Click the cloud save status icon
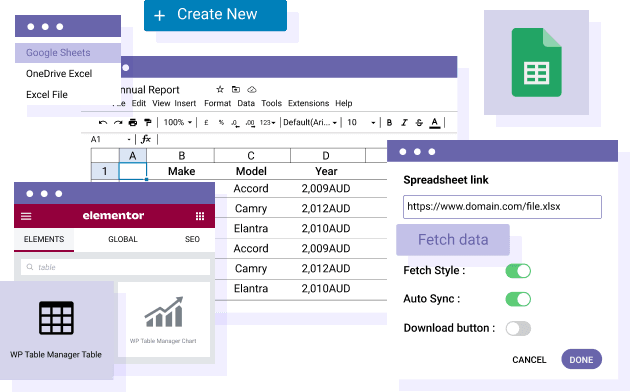630x392 pixels. (x=252, y=89)
